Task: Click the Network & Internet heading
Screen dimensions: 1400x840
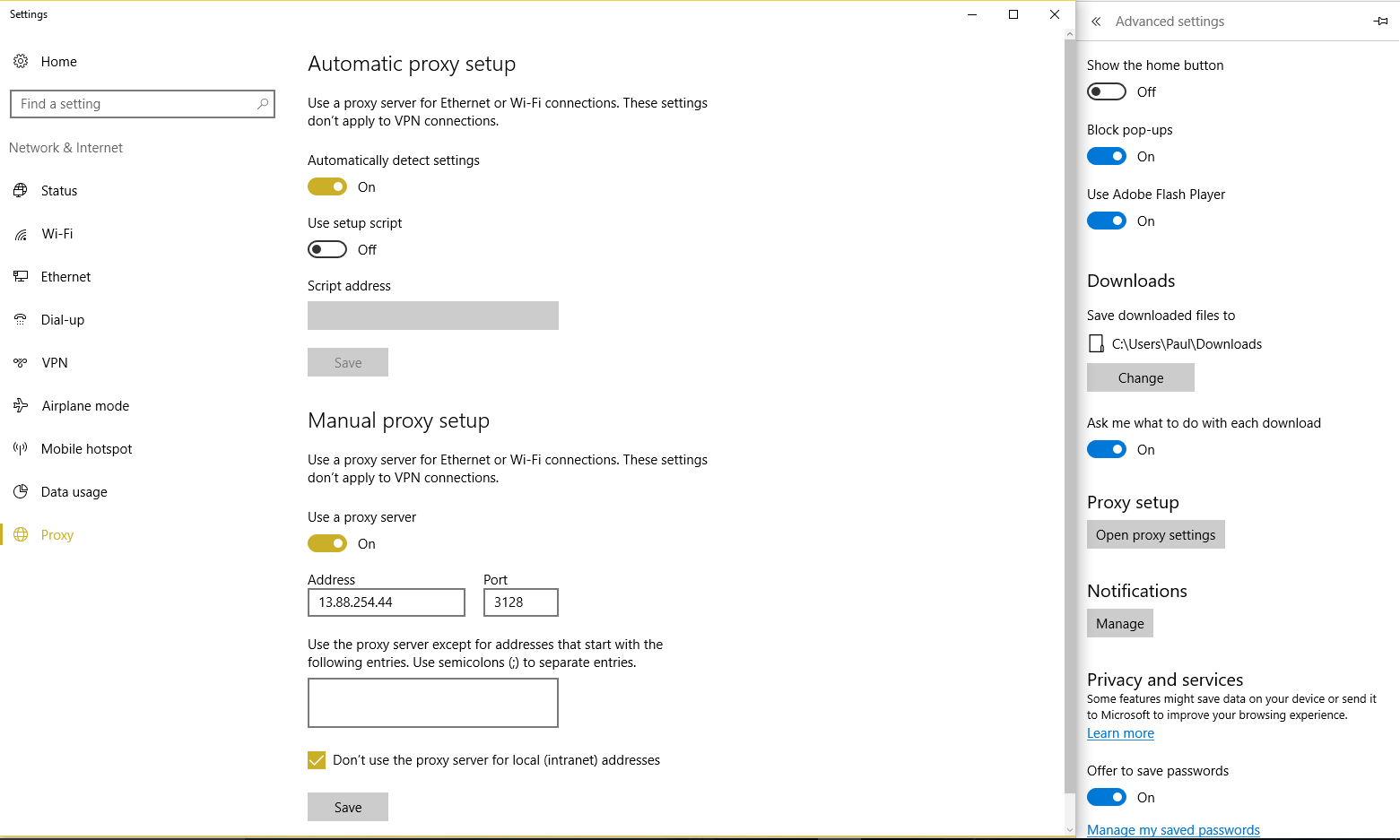Action: point(65,148)
